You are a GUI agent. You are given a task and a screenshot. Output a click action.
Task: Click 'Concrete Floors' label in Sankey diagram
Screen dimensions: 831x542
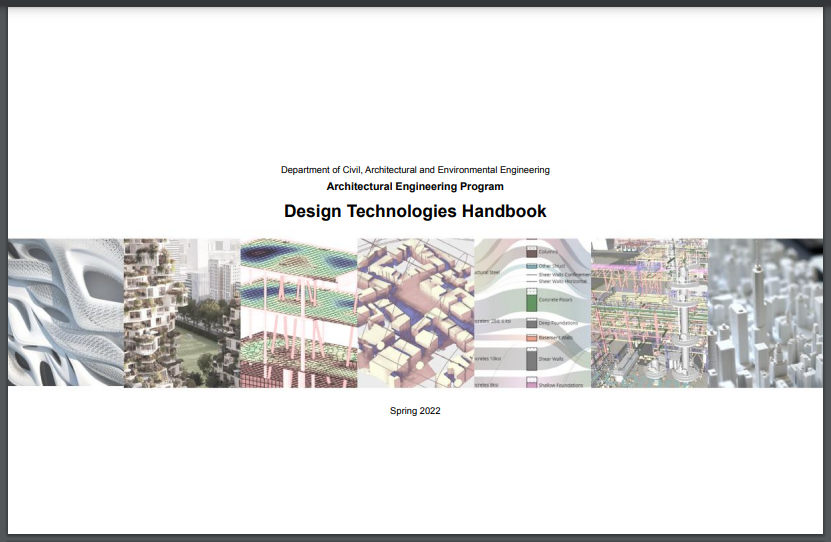(555, 300)
